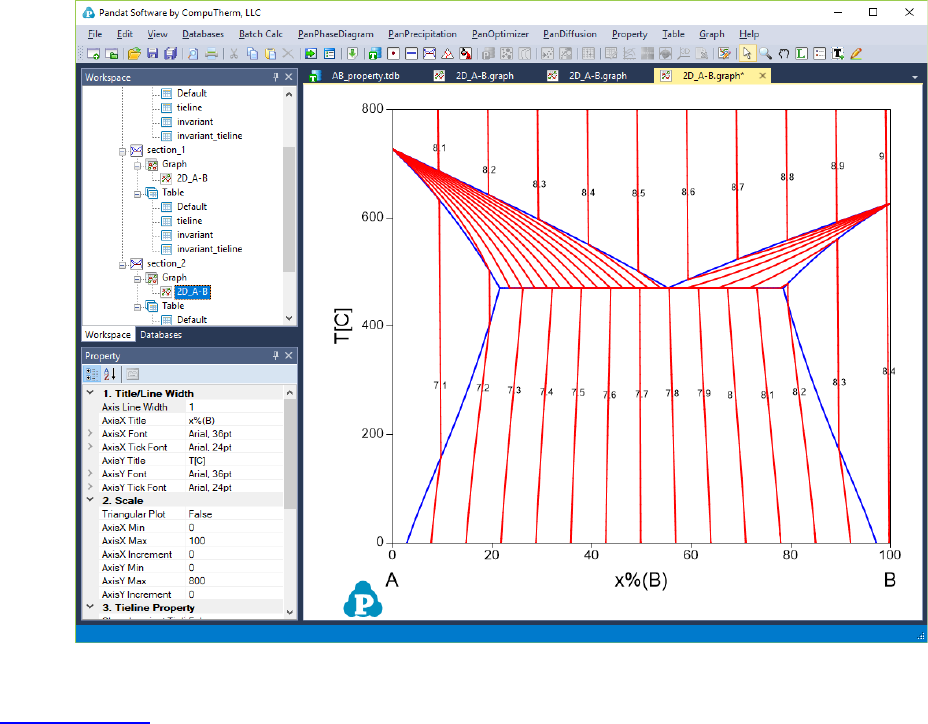This screenshot has width=928, height=724.
Task: Switch to the Databases panel tab
Action: pyautogui.click(x=161, y=334)
